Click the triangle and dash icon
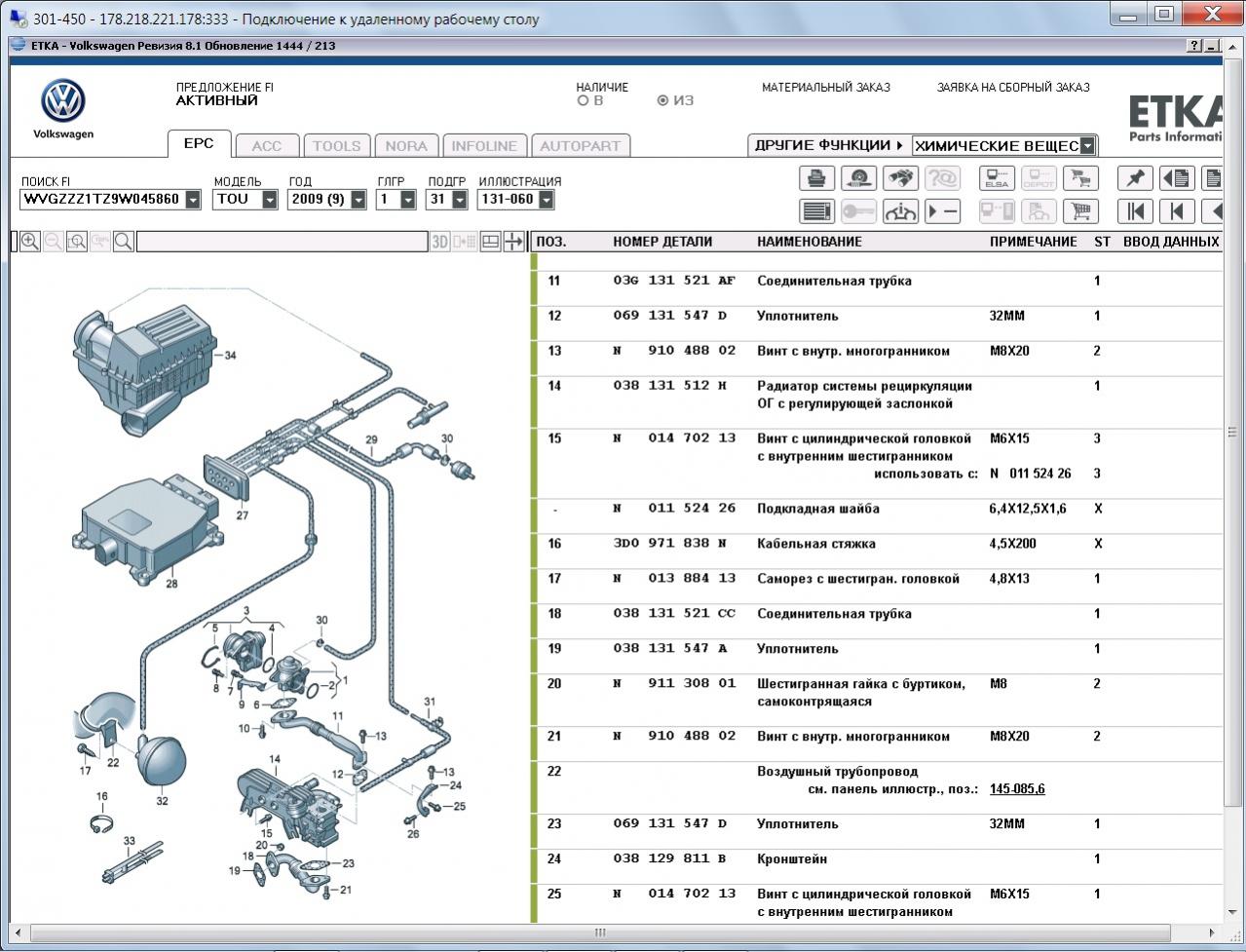 point(942,210)
